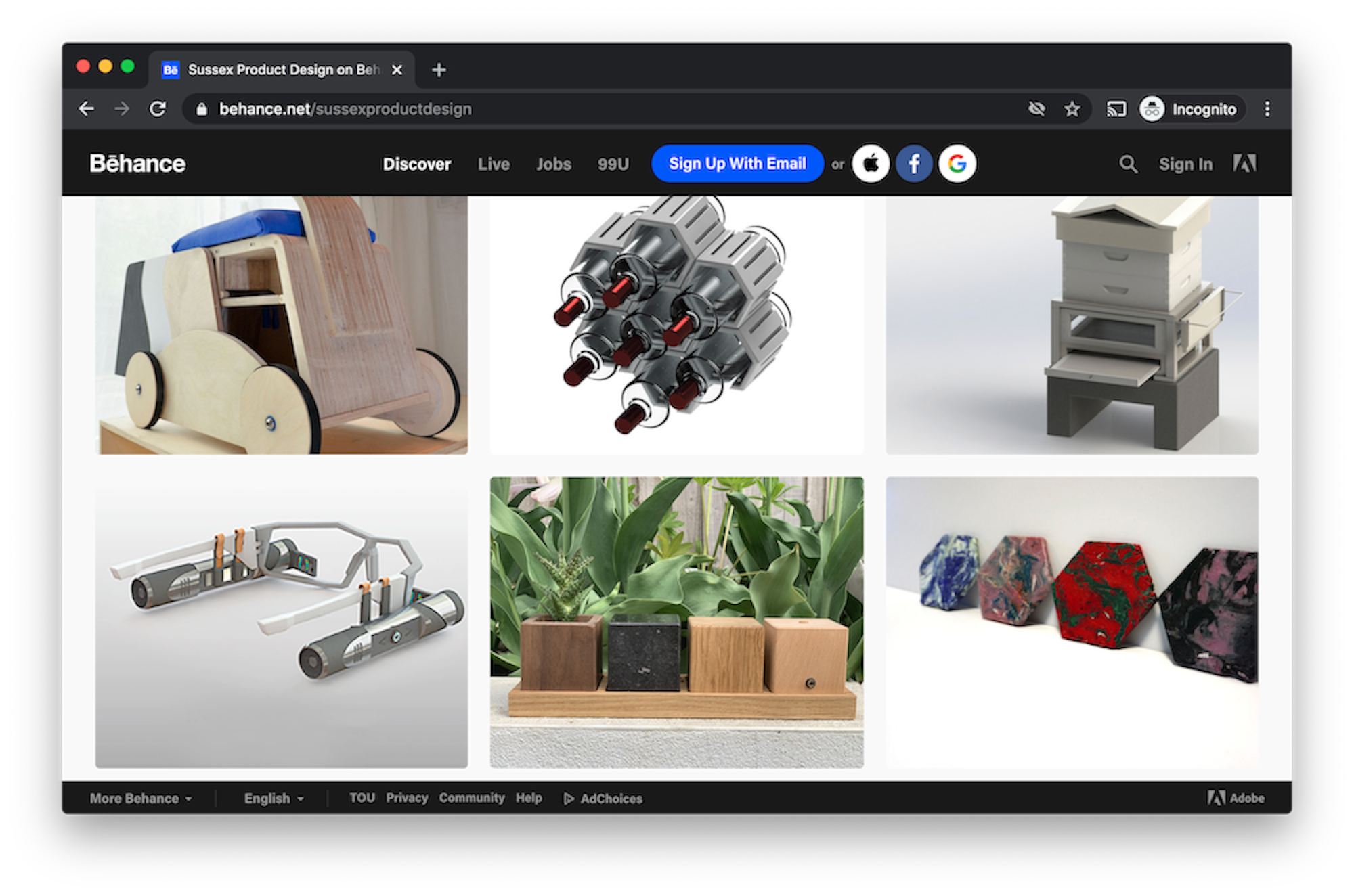Open the wooden toy car project
This screenshot has height=896, width=1354.
coord(282,325)
